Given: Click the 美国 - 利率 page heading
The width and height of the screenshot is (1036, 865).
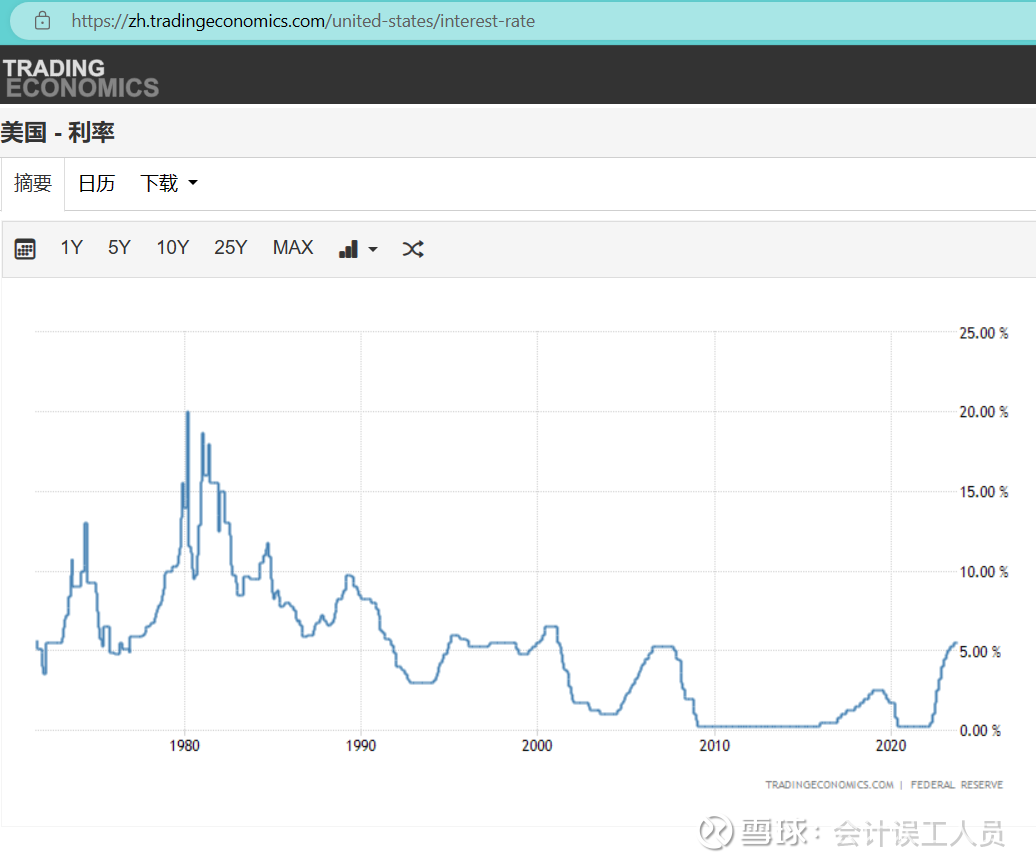Looking at the screenshot, I should click(x=59, y=132).
